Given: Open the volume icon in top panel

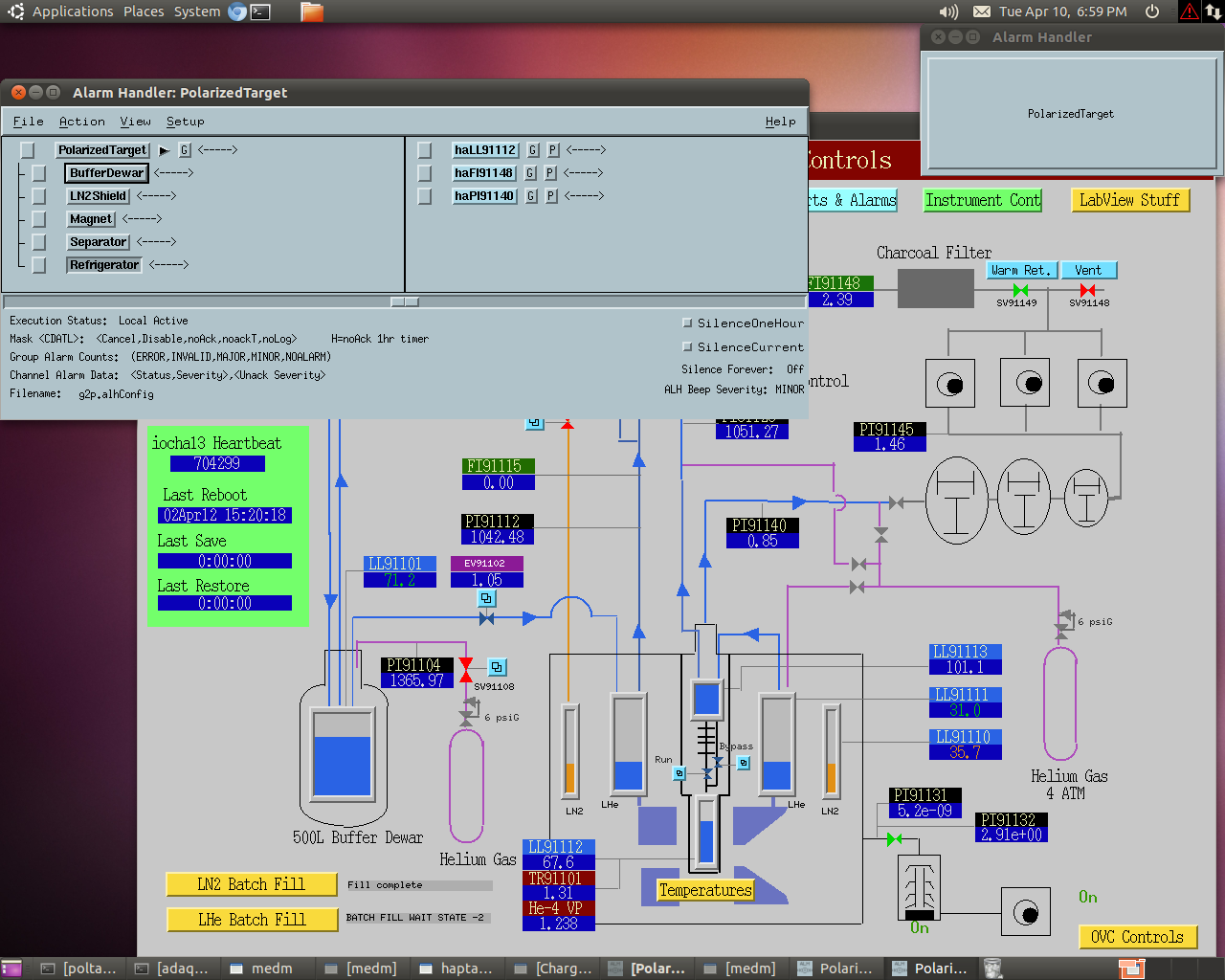Looking at the screenshot, I should pos(948,11).
